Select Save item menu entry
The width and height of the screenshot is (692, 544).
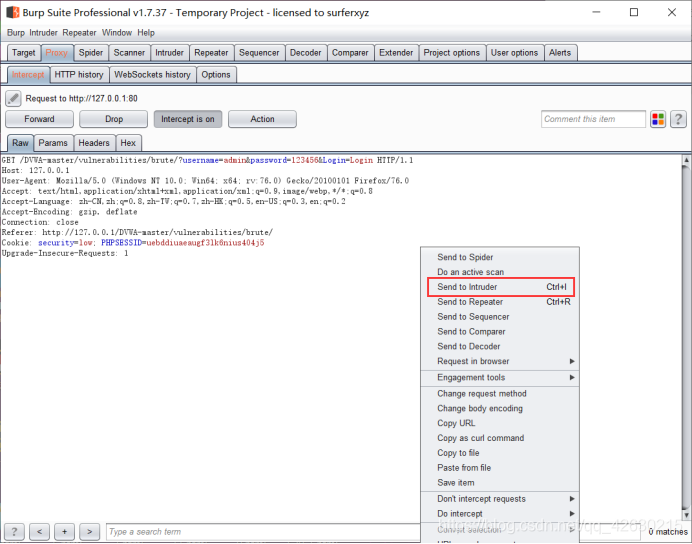point(500,483)
